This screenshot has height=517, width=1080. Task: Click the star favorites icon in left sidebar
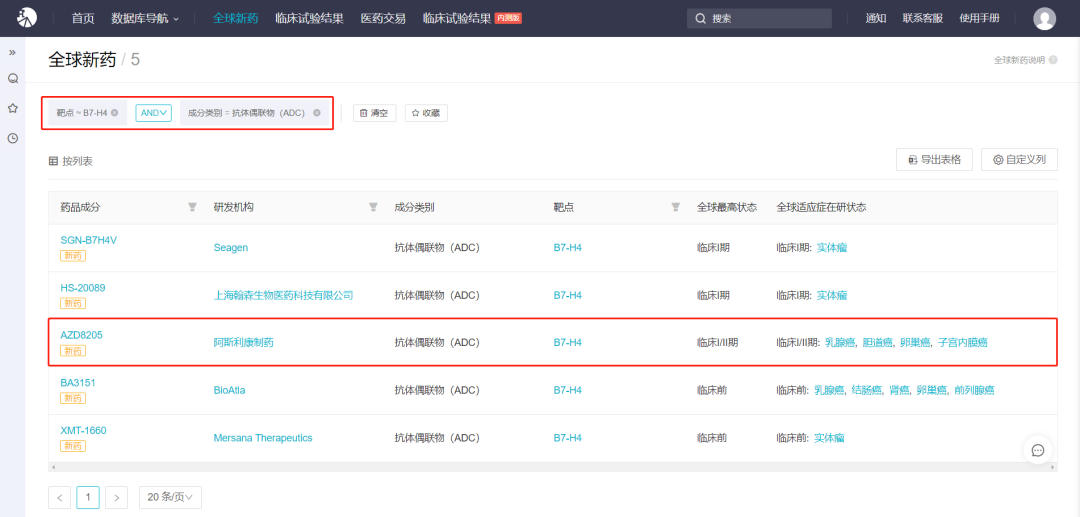click(x=13, y=108)
